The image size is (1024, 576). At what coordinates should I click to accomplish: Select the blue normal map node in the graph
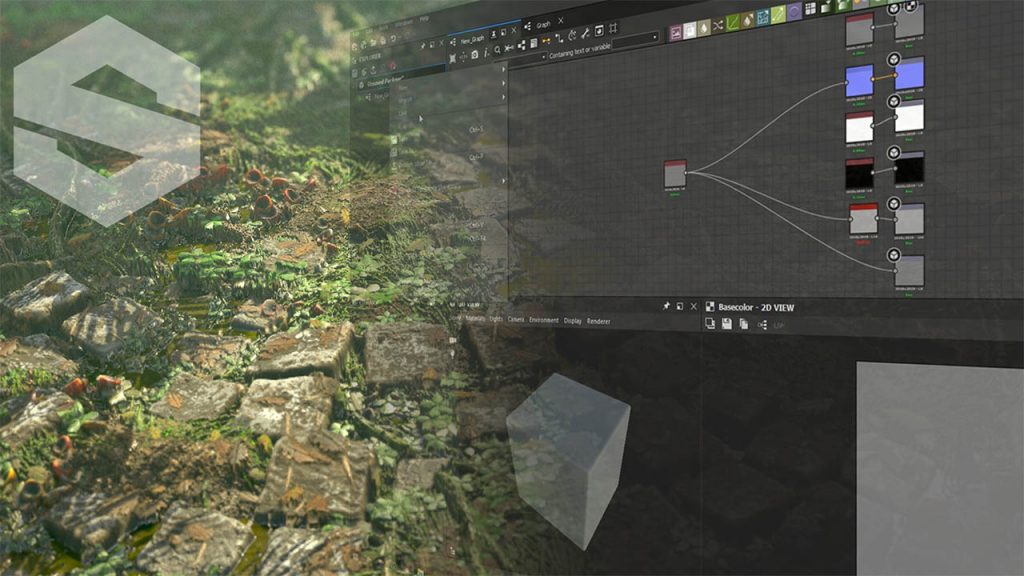859,81
